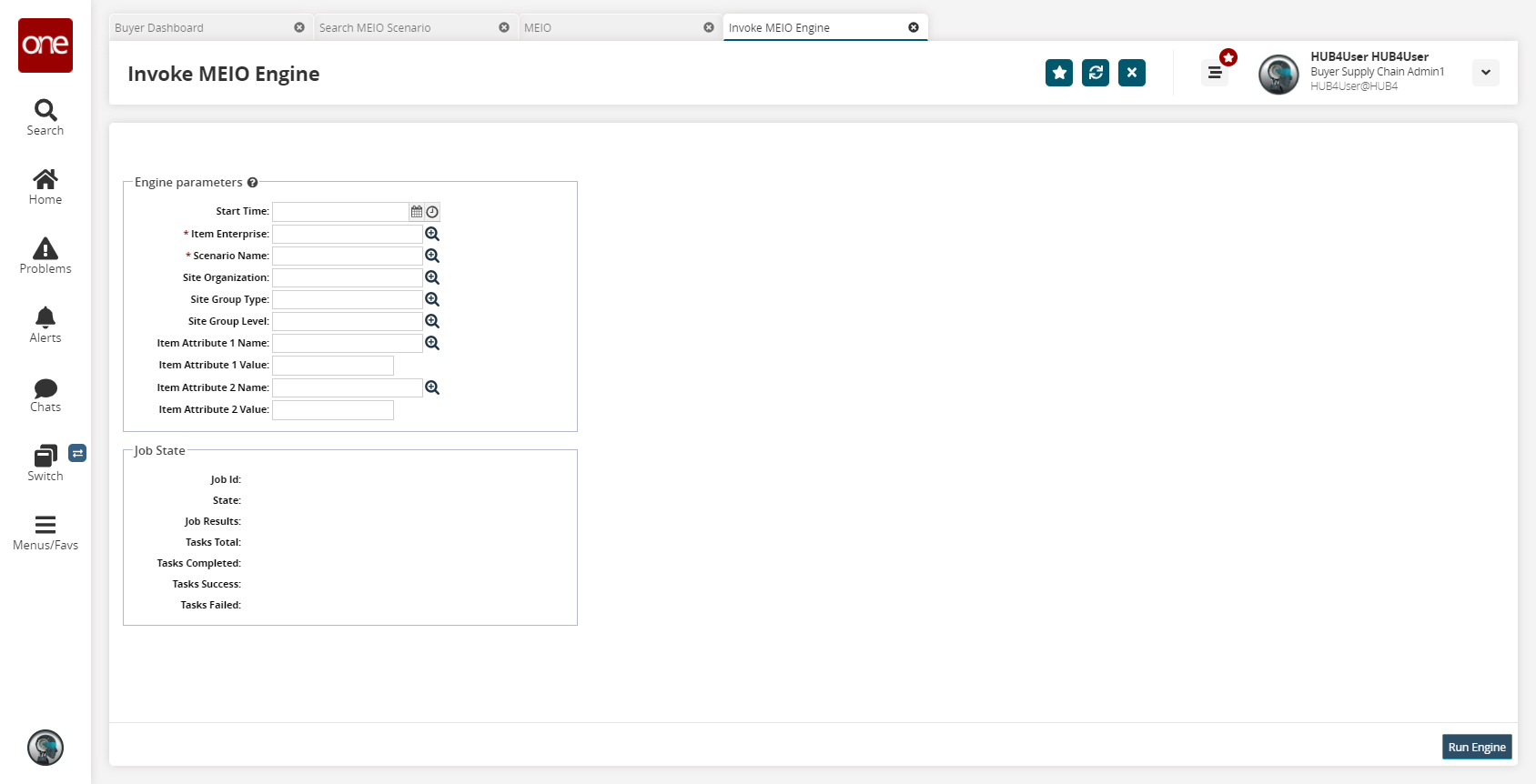Focus the Item Enterprise field
Viewport: 1536px width, 784px height.
pyautogui.click(x=348, y=234)
